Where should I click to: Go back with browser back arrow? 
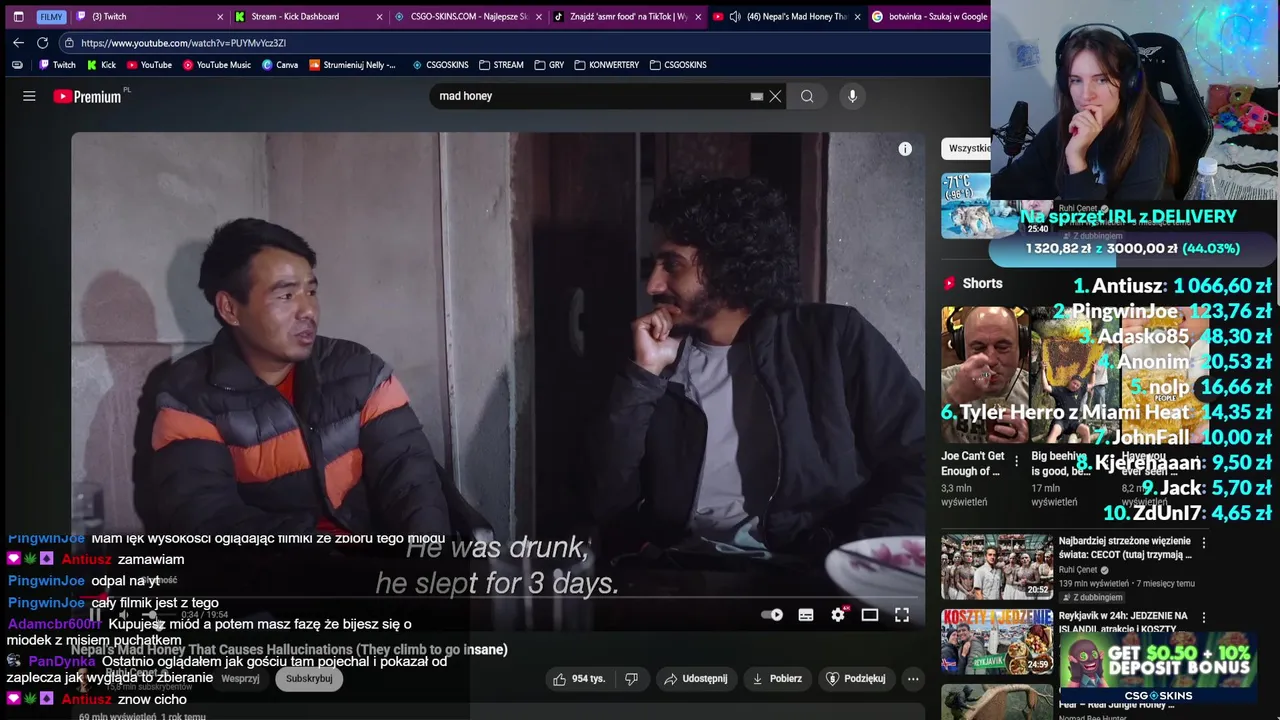18,43
